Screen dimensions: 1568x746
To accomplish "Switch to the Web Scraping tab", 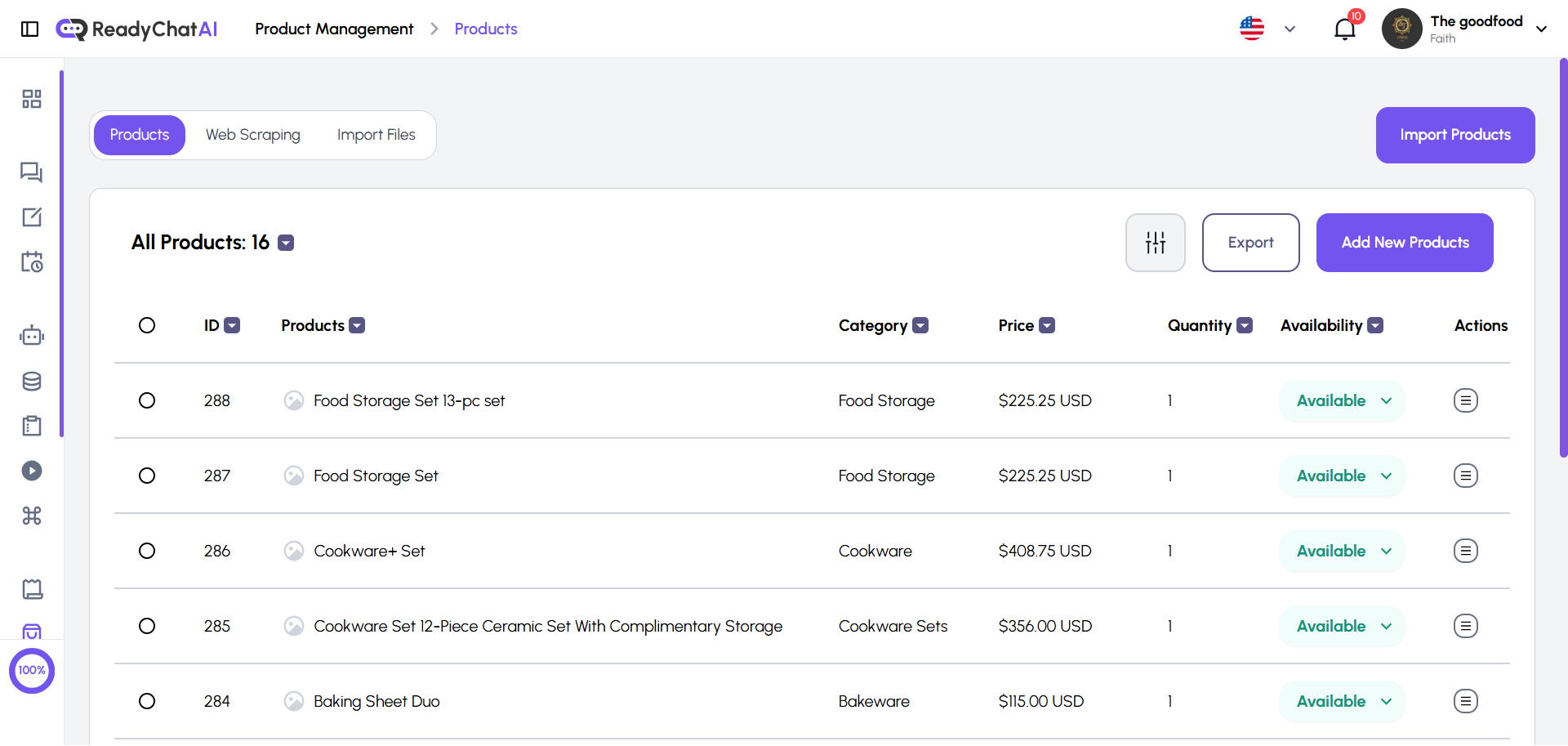I will click(x=252, y=135).
